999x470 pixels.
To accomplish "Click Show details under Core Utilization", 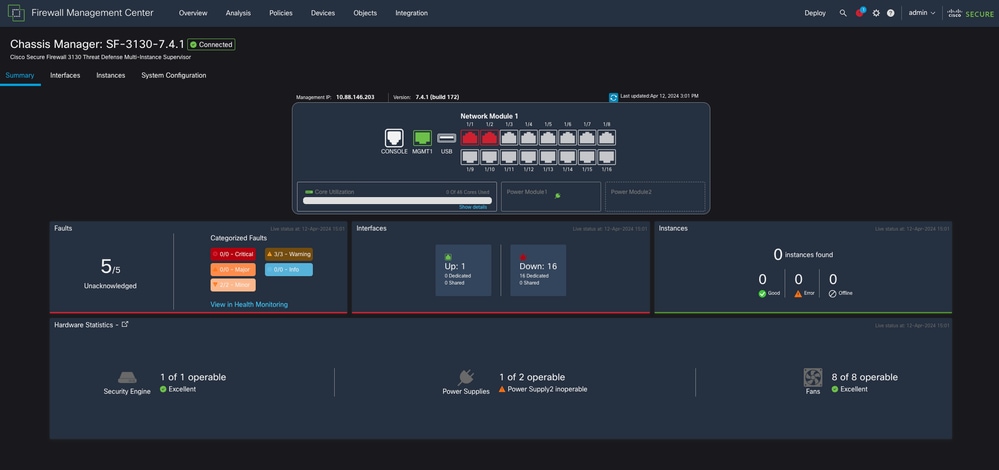I will 473,207.
